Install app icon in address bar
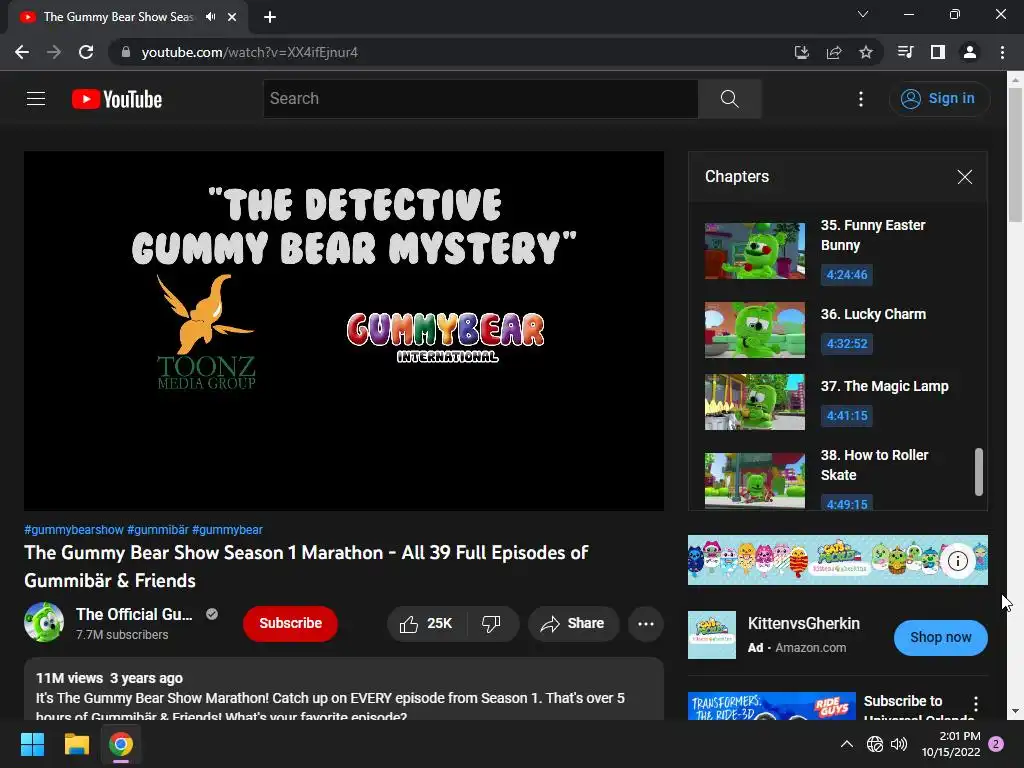Viewport: 1024px width, 768px height. point(801,52)
